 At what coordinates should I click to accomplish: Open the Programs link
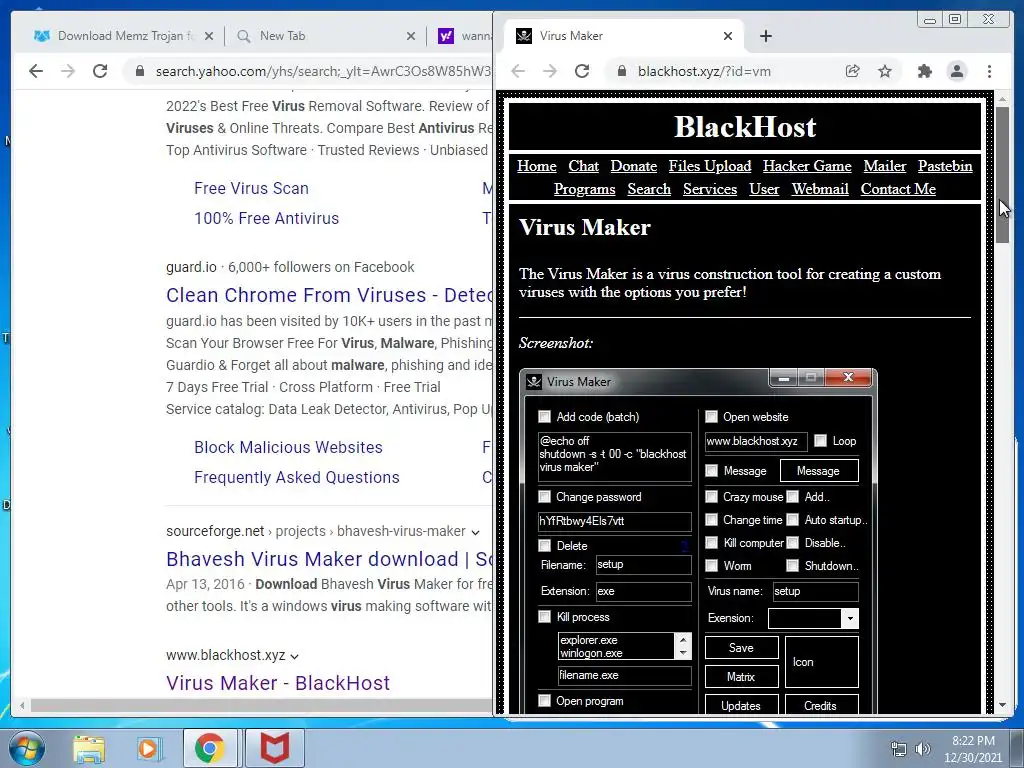click(584, 189)
